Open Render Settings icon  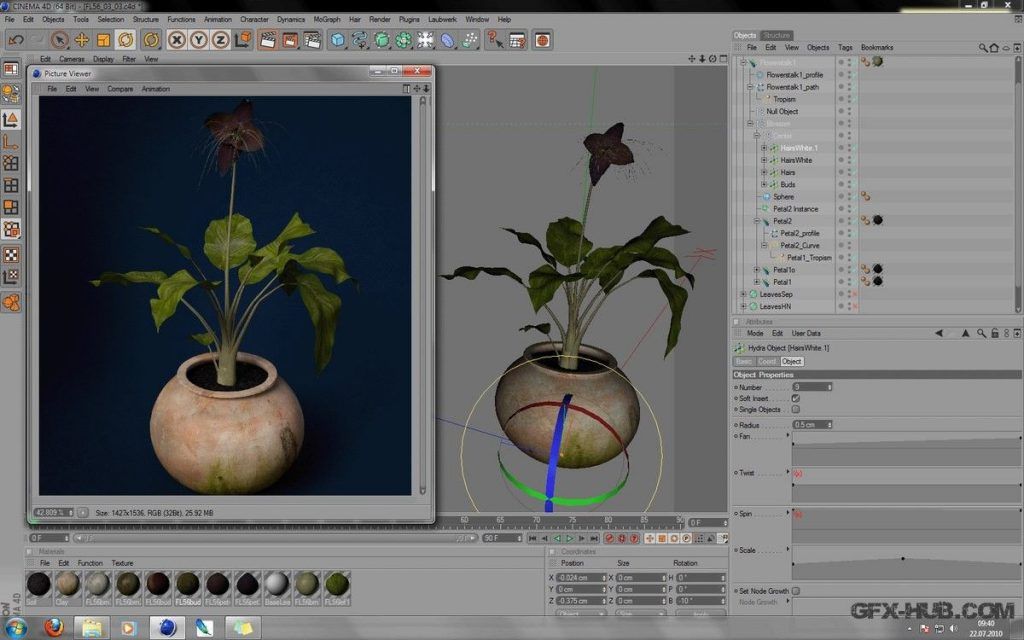click(312, 40)
